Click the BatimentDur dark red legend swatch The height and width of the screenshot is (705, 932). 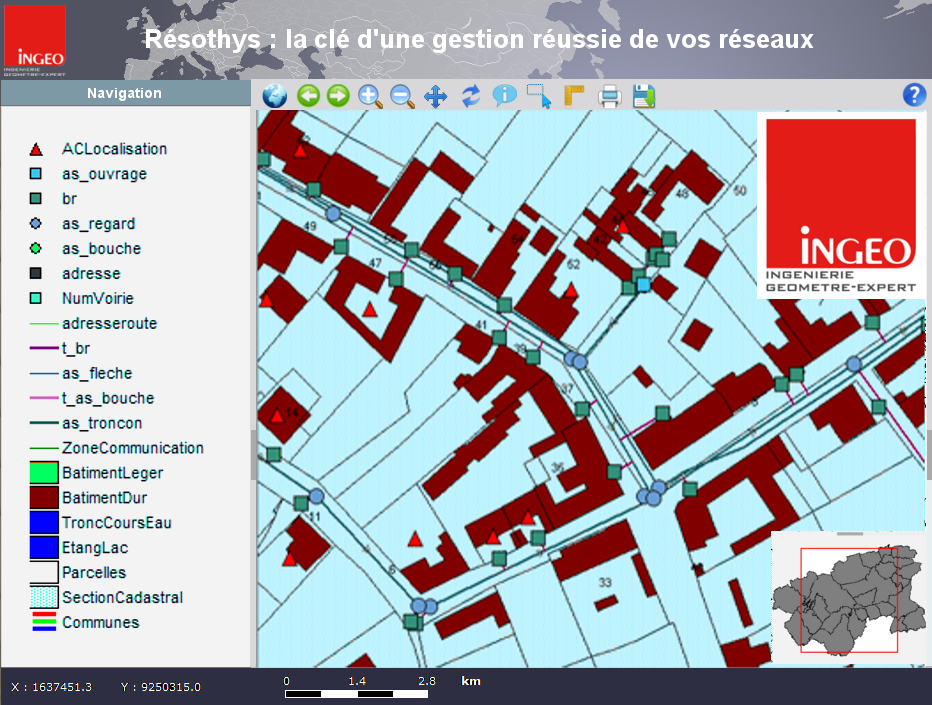45,498
